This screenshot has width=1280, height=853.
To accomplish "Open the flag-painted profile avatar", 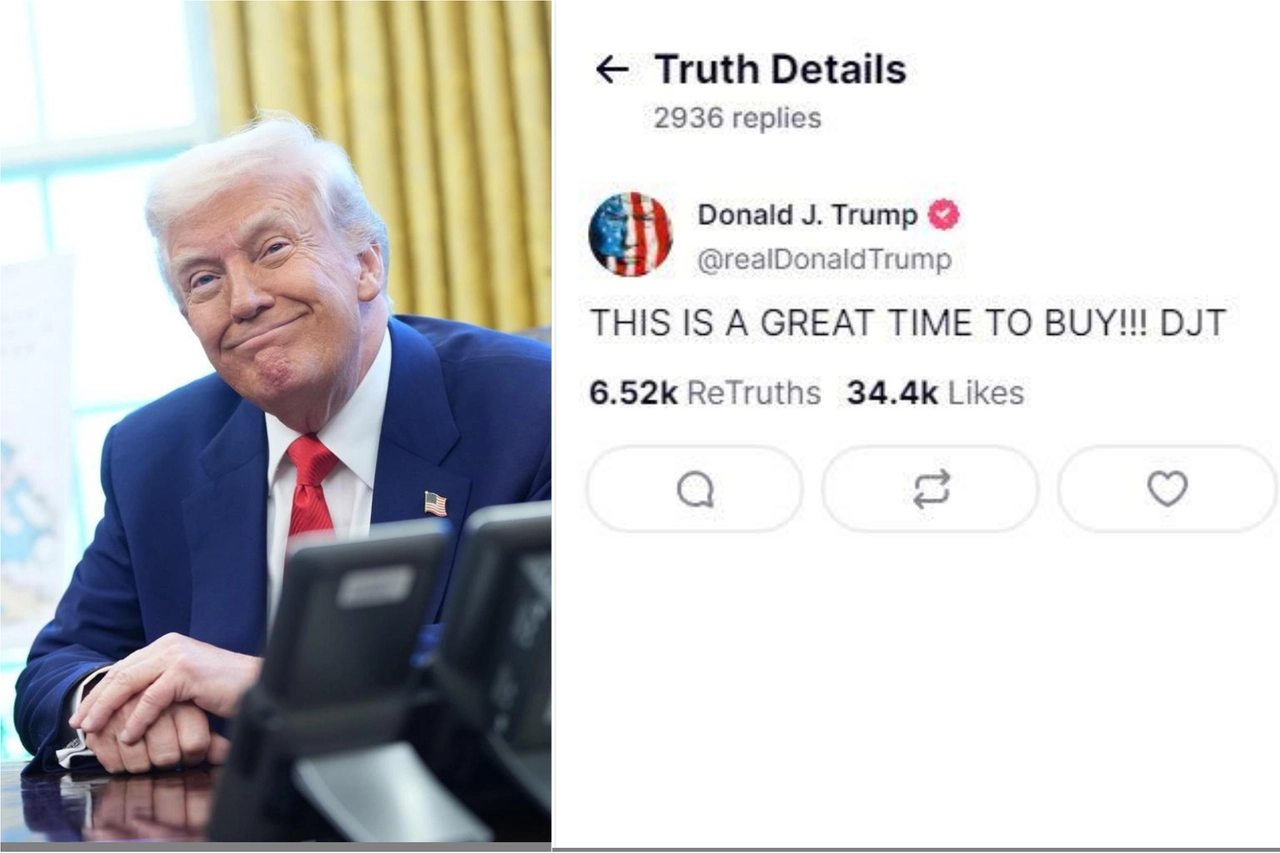I will (x=630, y=234).
